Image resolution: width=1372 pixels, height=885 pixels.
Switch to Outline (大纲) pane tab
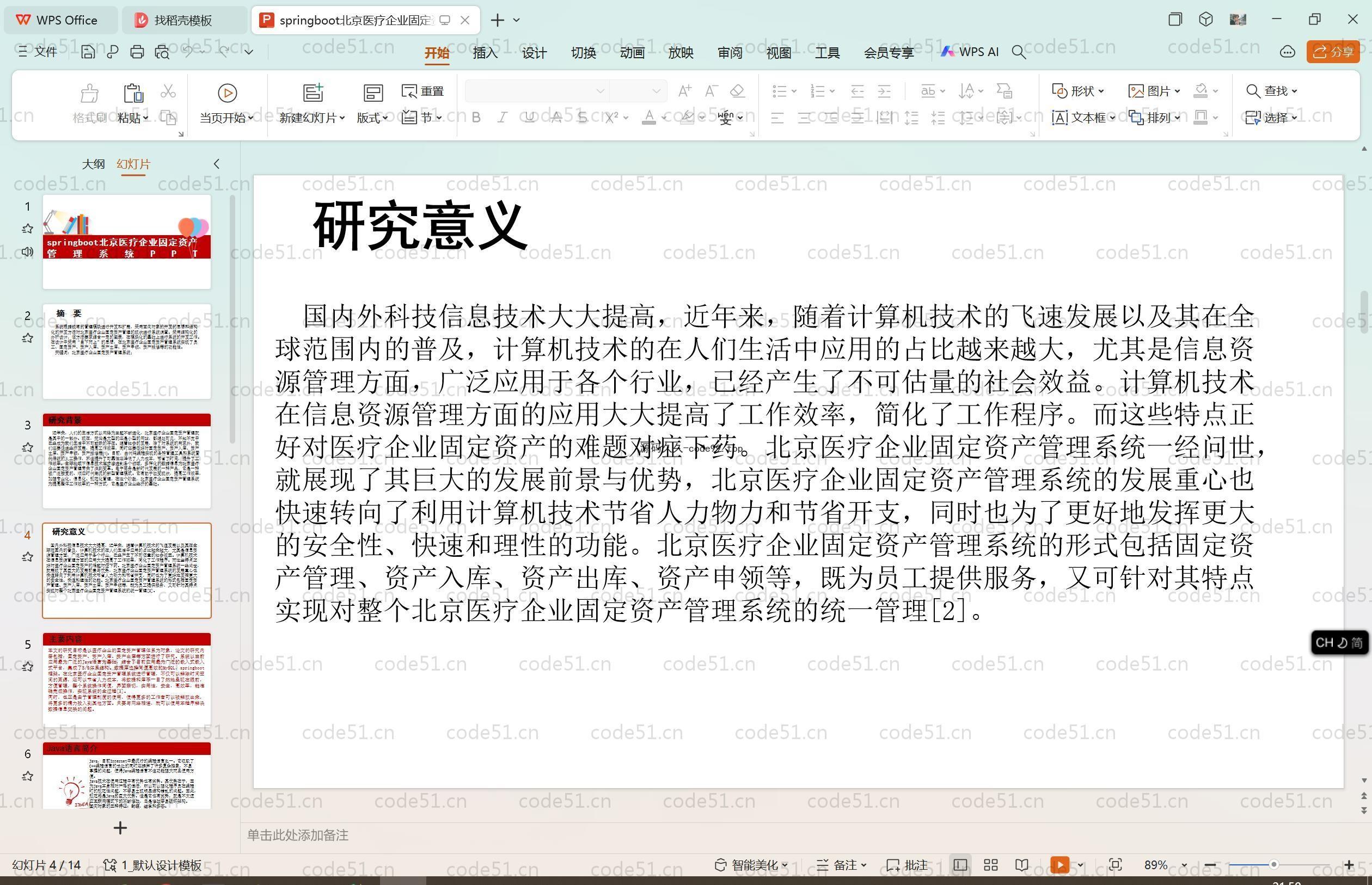click(x=93, y=164)
